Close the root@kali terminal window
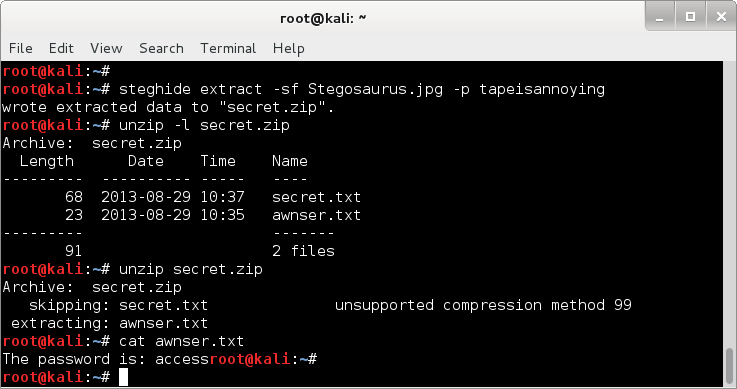 (x=721, y=17)
